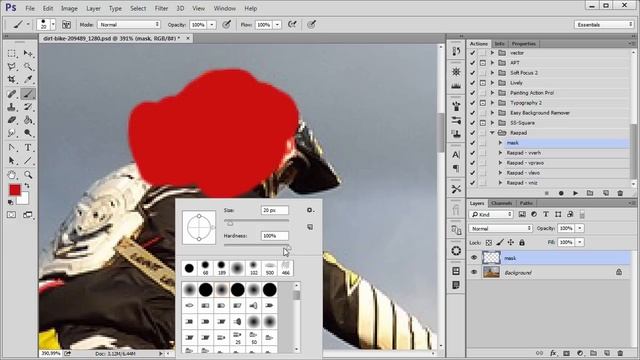Click the brush Size input field

(x=275, y=210)
